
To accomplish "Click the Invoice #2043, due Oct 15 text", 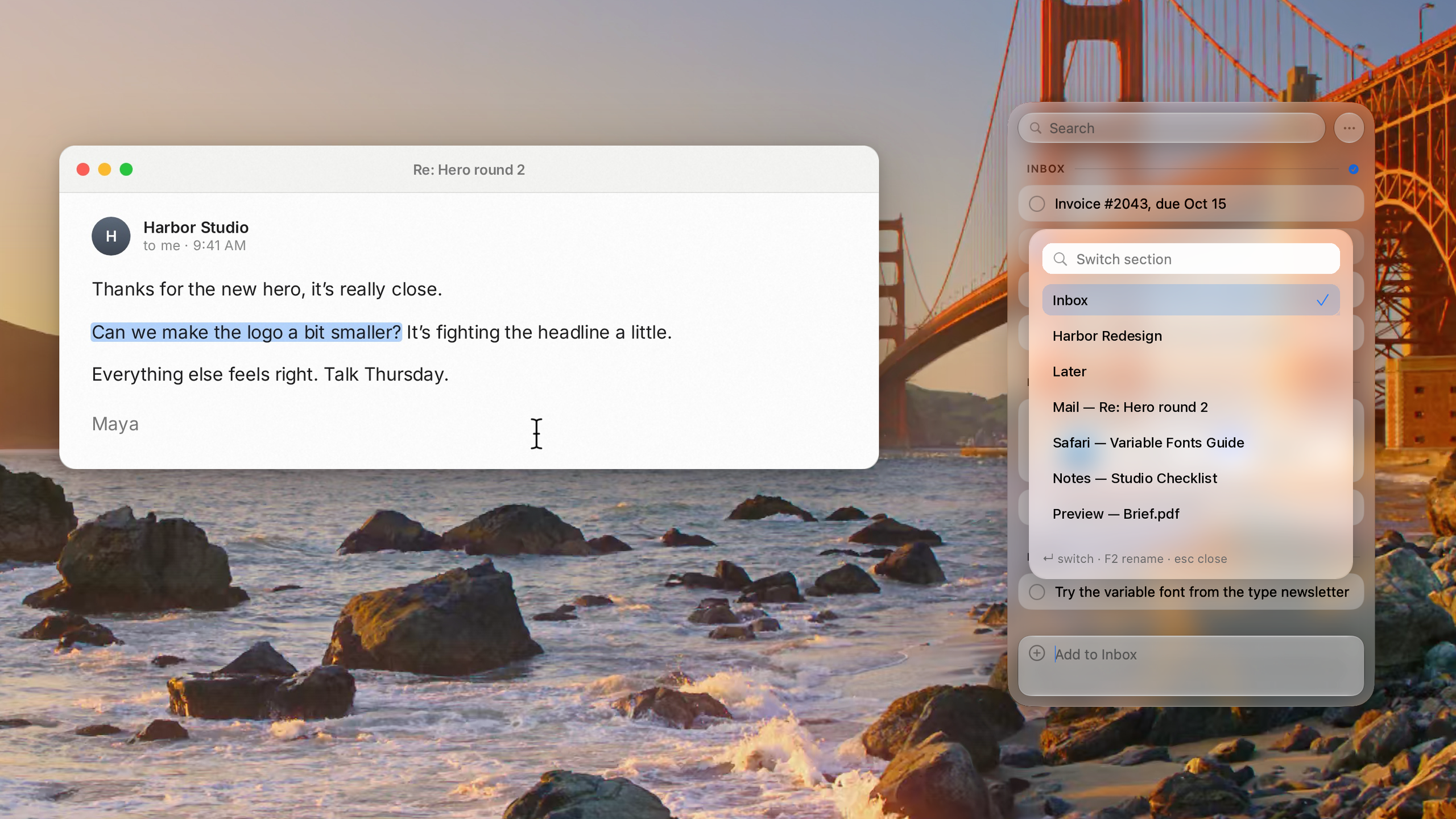I will [1140, 204].
